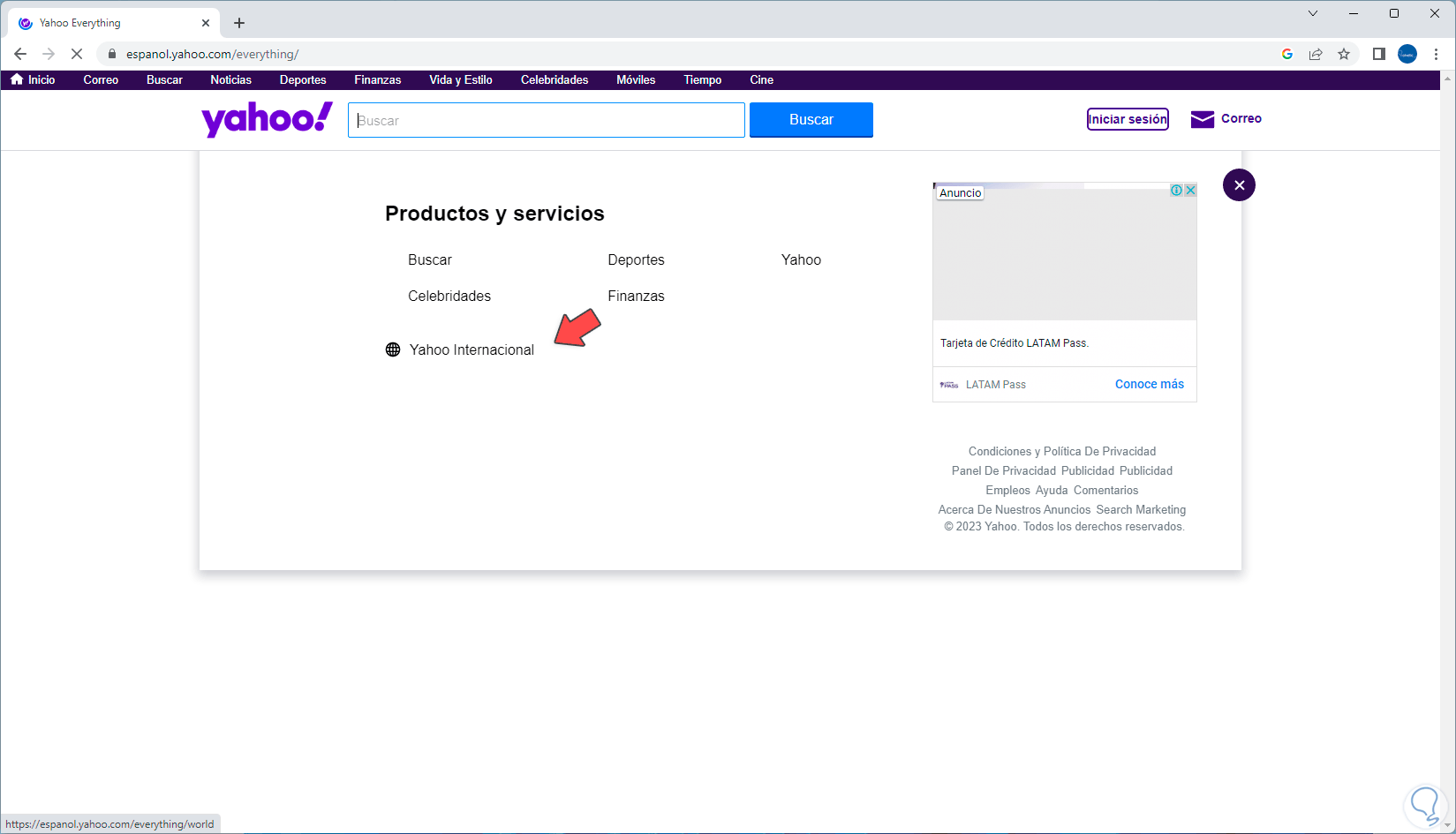Screen dimensions: 1456x834
Task: Click the blue Buscar search button
Action: coord(811,120)
